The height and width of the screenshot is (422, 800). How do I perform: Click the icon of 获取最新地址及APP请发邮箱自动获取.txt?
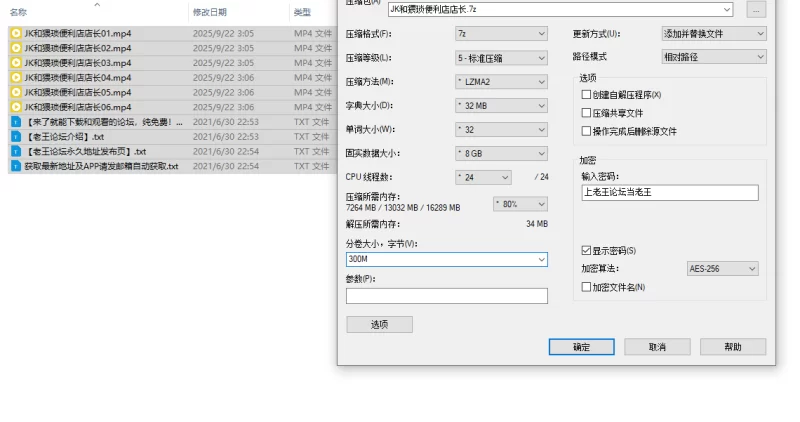(16, 166)
